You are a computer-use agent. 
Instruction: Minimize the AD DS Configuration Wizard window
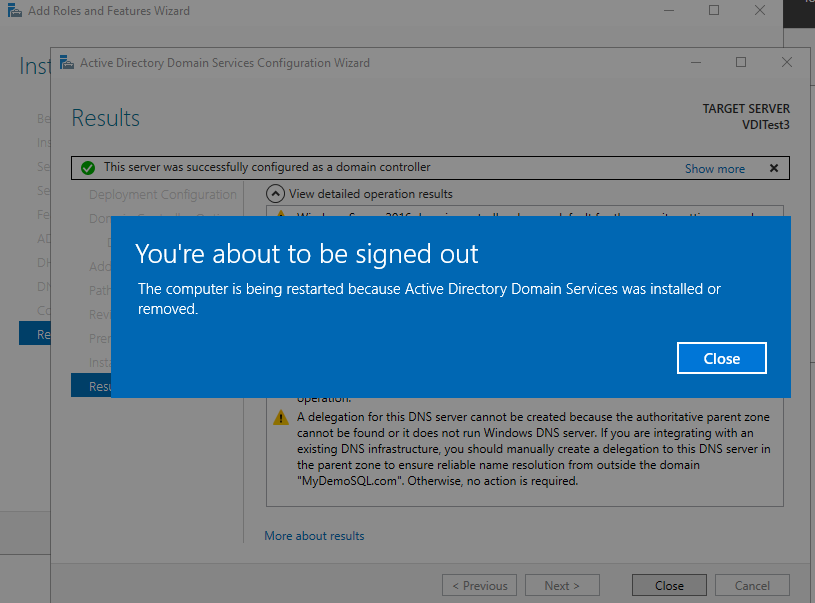695,63
